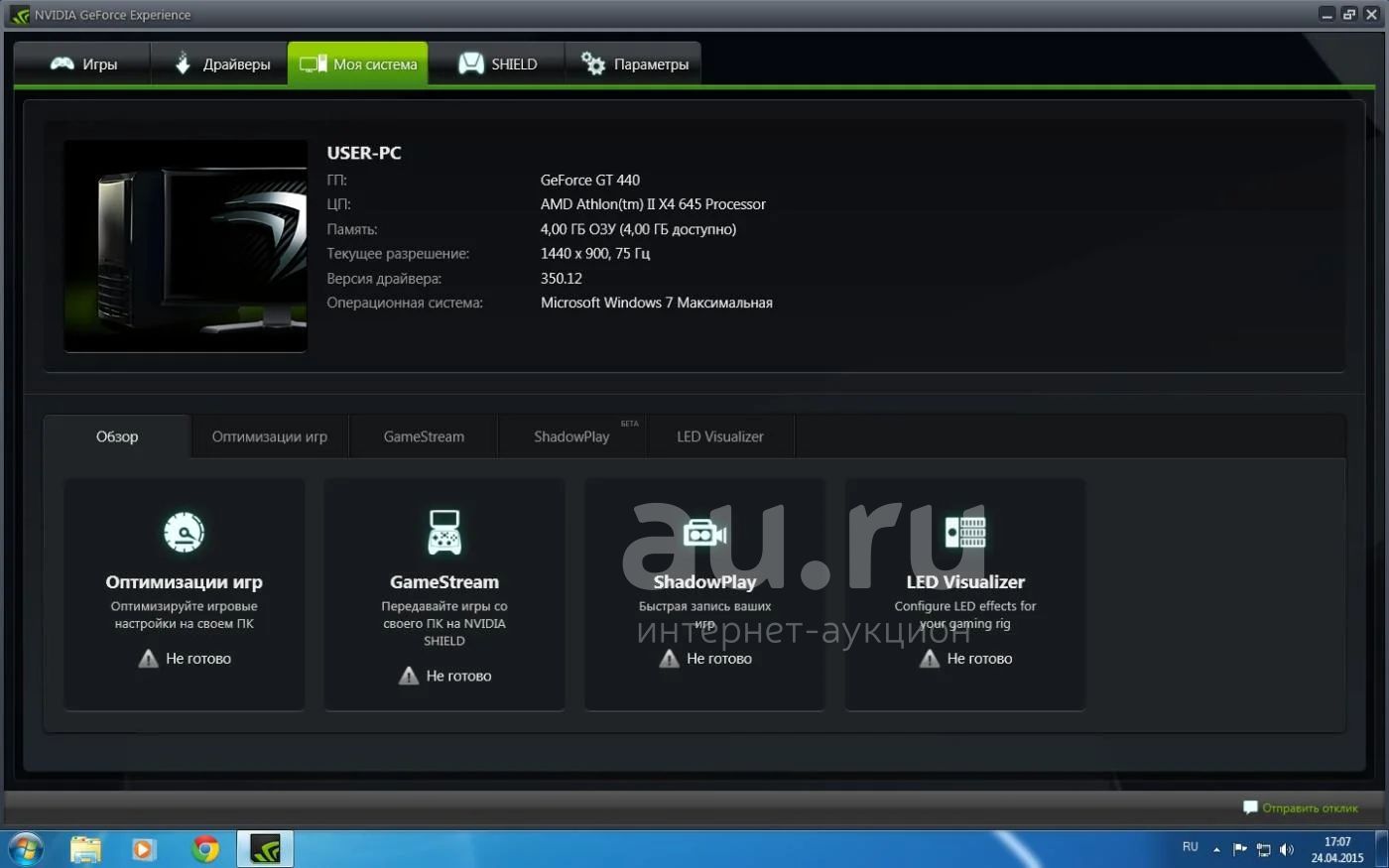This screenshot has height=868, width=1389.
Task: Click NVIDIA GeForce Experience taskbar icon
Action: click(265, 849)
